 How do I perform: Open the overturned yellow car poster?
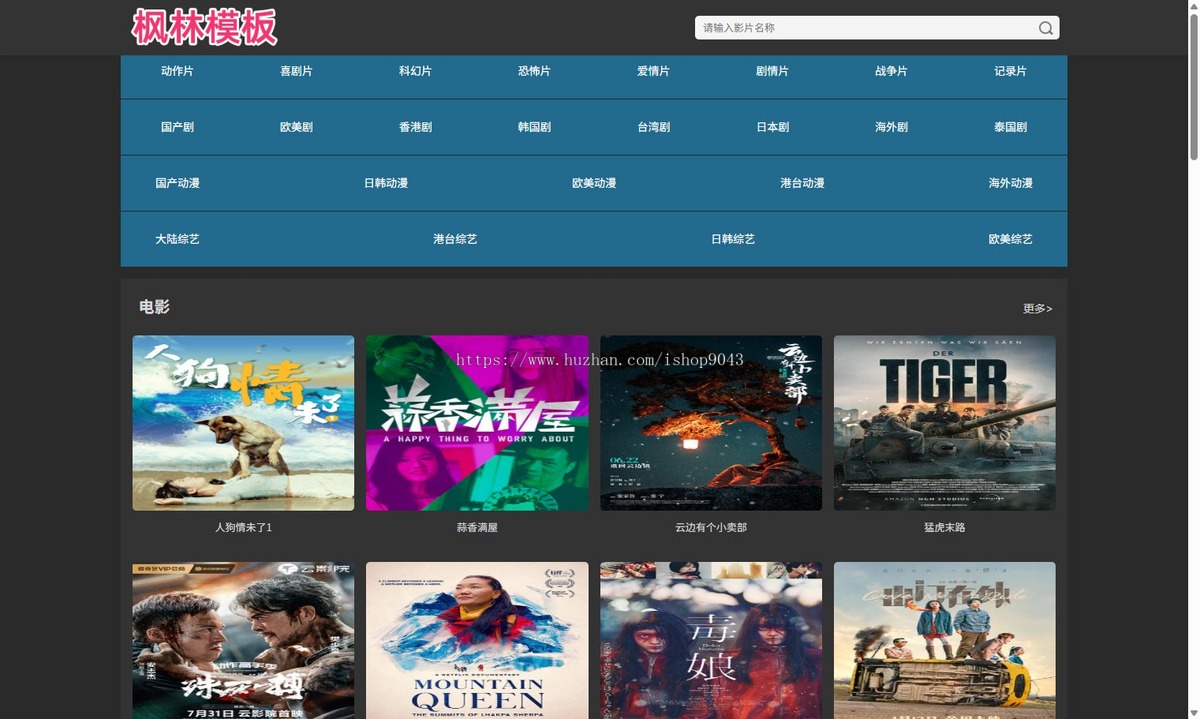click(x=944, y=640)
